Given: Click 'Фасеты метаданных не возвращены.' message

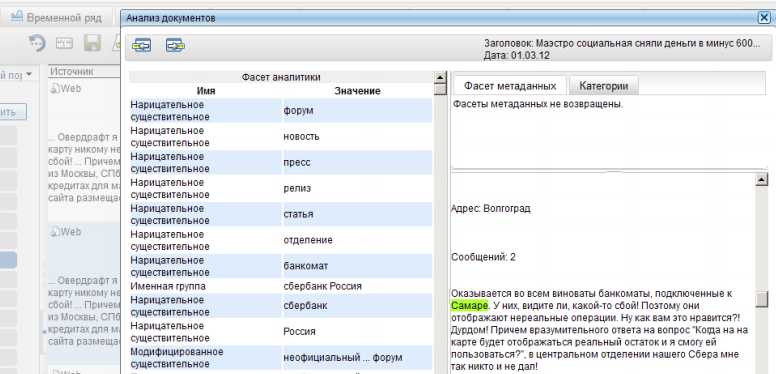Looking at the screenshot, I should pyautogui.click(x=538, y=104).
